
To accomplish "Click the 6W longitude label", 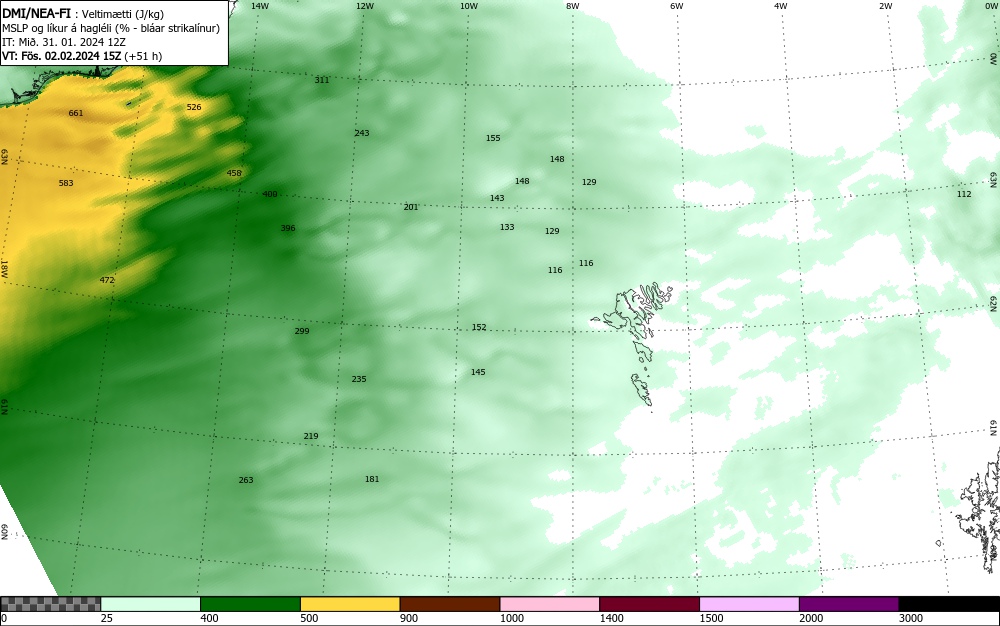I will pyautogui.click(x=677, y=6).
